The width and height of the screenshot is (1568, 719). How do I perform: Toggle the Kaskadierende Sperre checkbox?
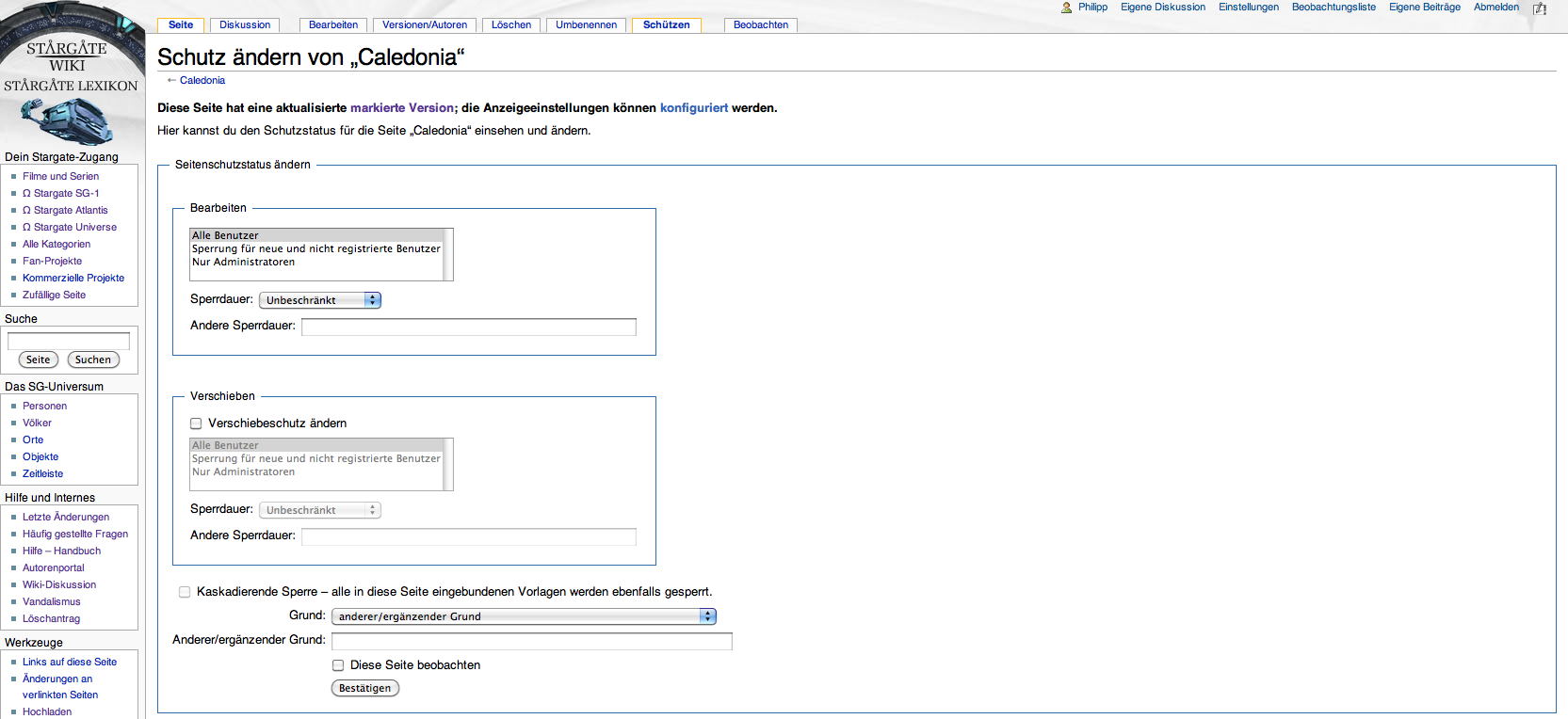185,592
